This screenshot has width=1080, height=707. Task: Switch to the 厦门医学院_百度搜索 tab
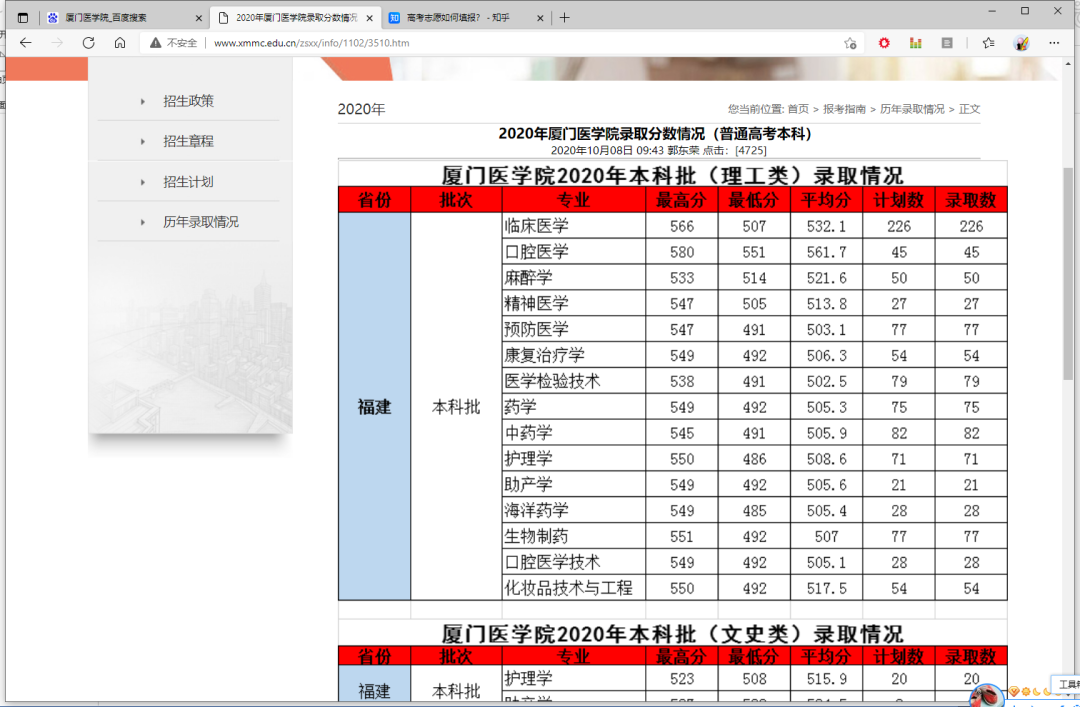click(105, 16)
